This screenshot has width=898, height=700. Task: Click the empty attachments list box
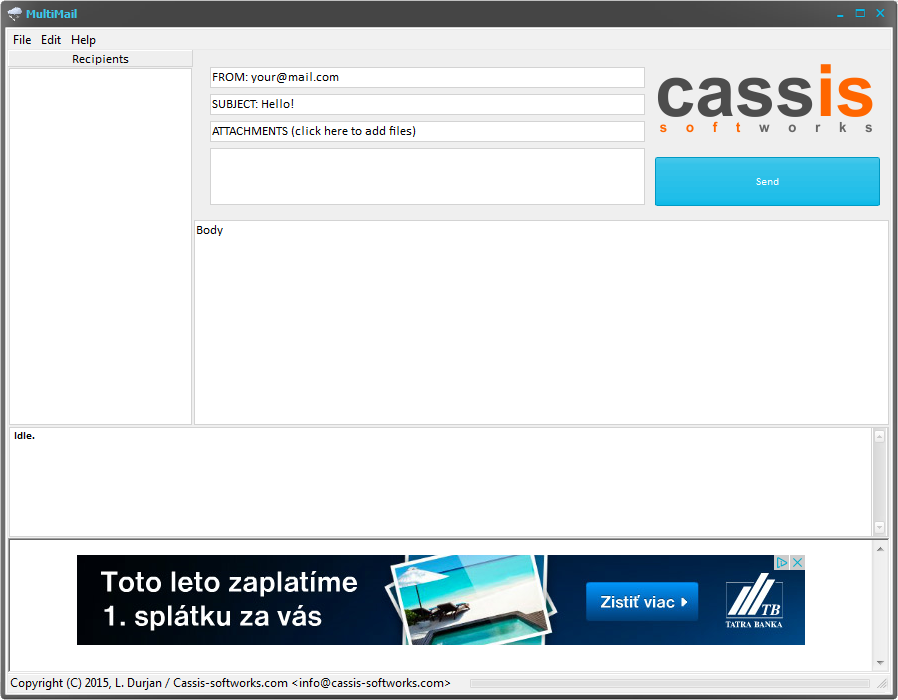coord(427,176)
